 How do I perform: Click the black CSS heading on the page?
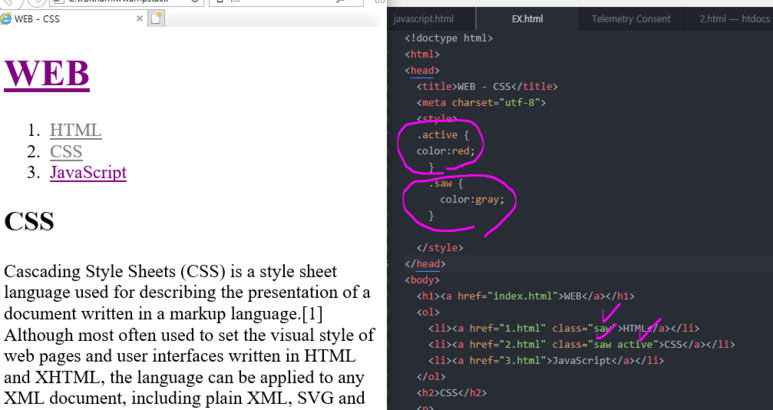coord(29,222)
